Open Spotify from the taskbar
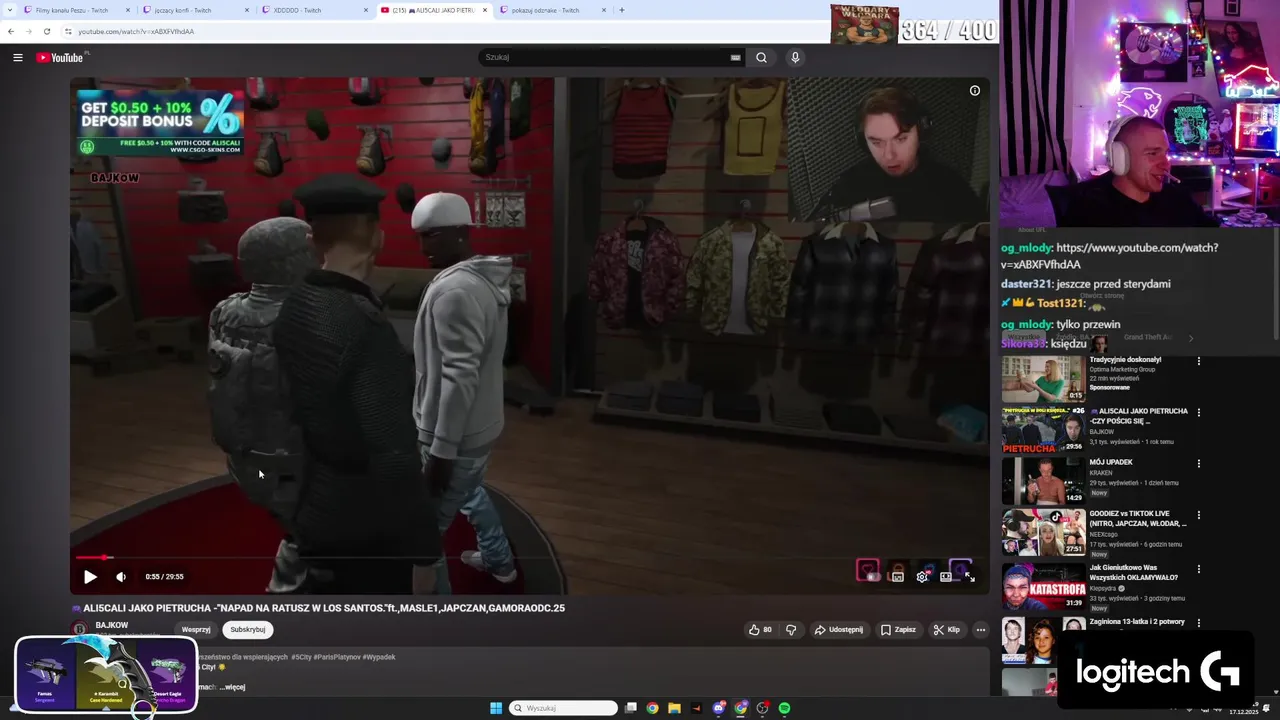 pyautogui.click(x=784, y=708)
